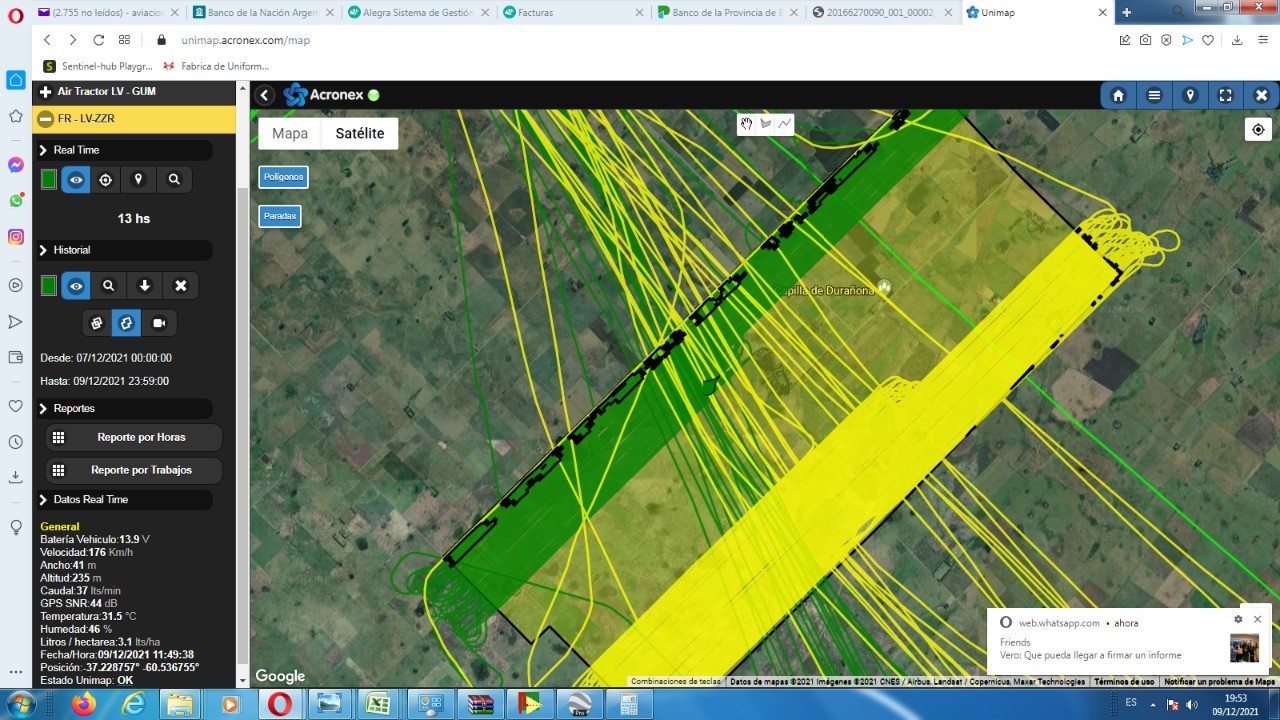Switch map view to Mapa
The image size is (1280, 720).
[x=290, y=134]
